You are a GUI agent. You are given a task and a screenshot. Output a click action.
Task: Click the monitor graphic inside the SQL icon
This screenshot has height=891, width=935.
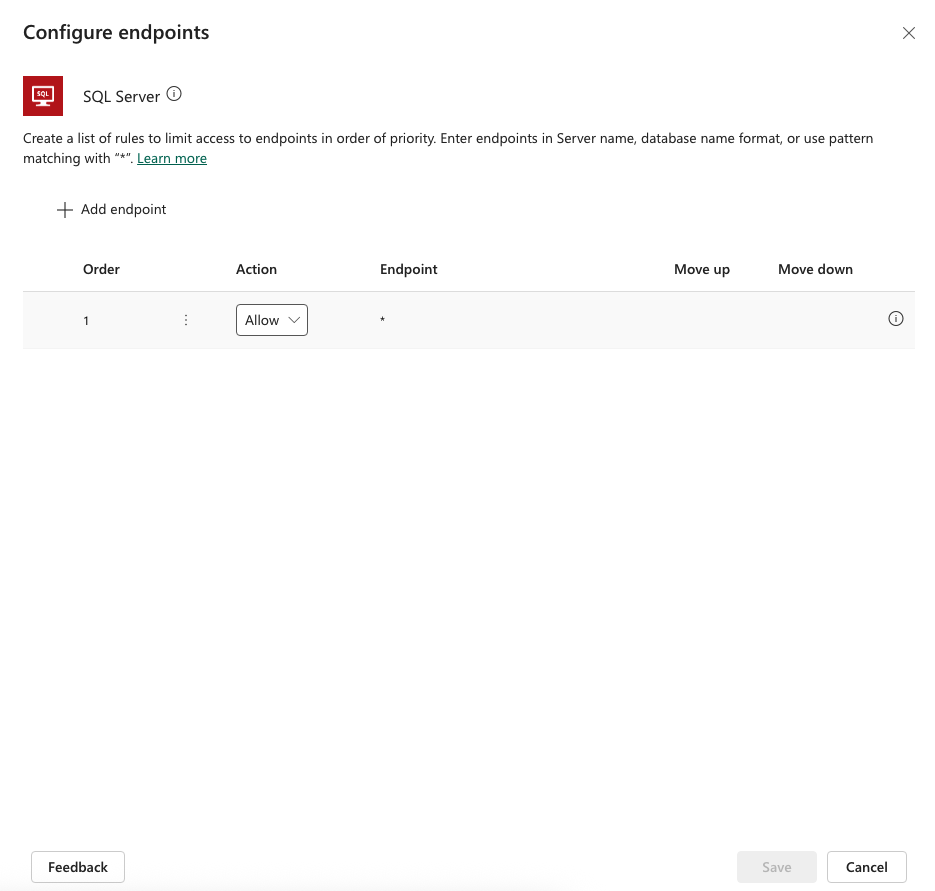point(43,93)
